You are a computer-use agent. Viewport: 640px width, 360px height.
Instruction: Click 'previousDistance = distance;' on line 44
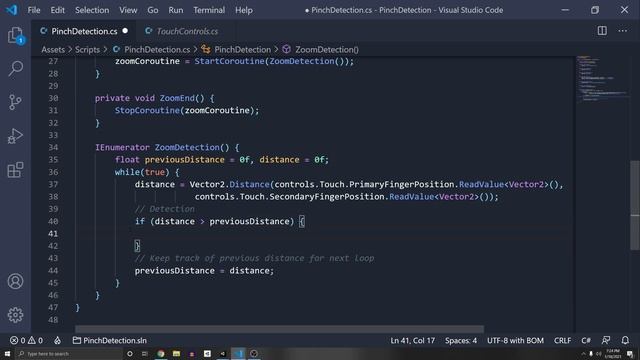(204, 271)
